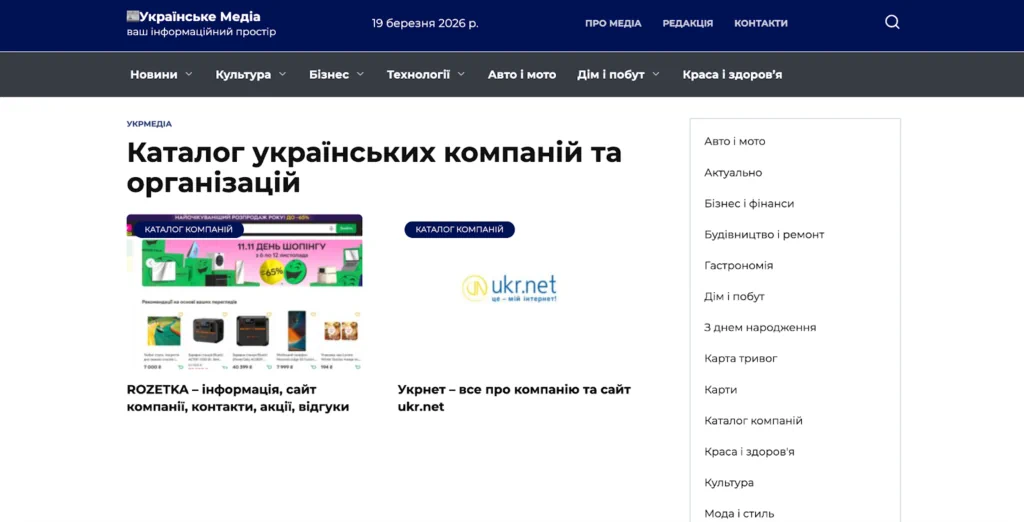The image size is (1024, 522).
Task: Go to Авто і мото in navigation bar
Action: (521, 74)
